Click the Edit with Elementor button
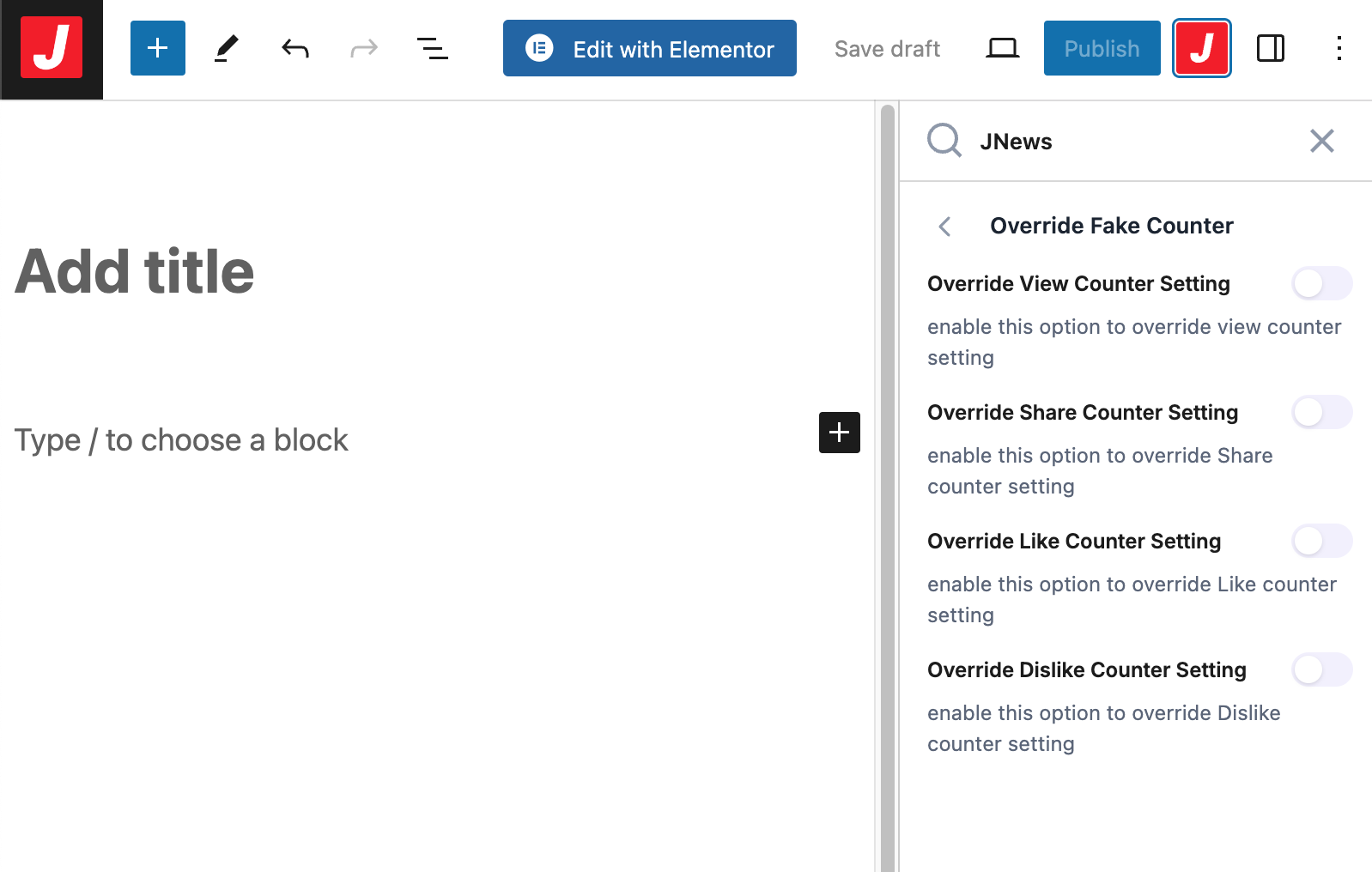1372x872 pixels. coord(650,48)
